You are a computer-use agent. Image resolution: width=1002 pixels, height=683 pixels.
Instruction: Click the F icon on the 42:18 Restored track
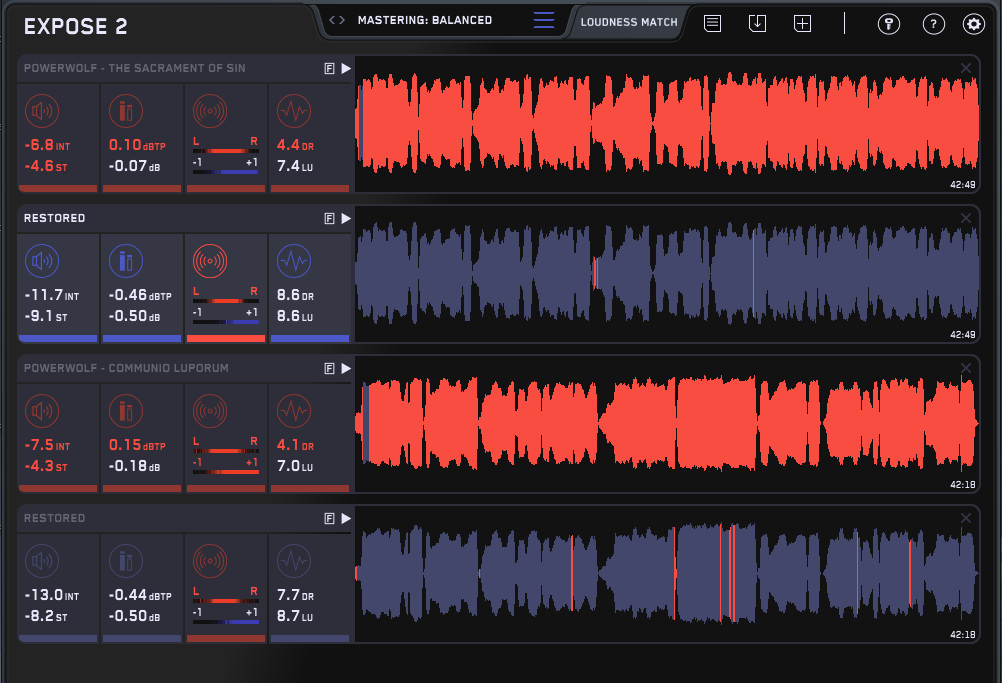point(329,519)
